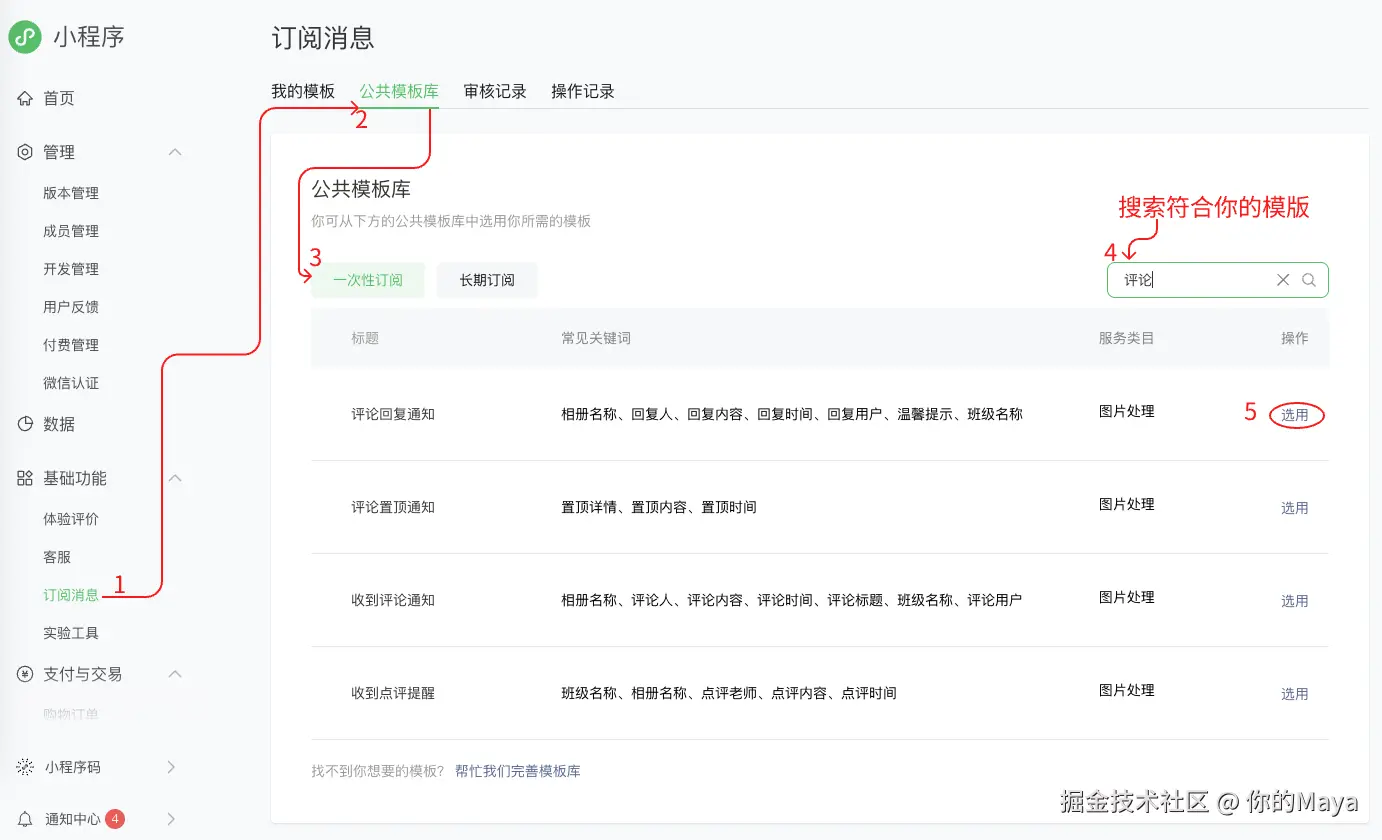Open 数据 in the sidebar

59,424
